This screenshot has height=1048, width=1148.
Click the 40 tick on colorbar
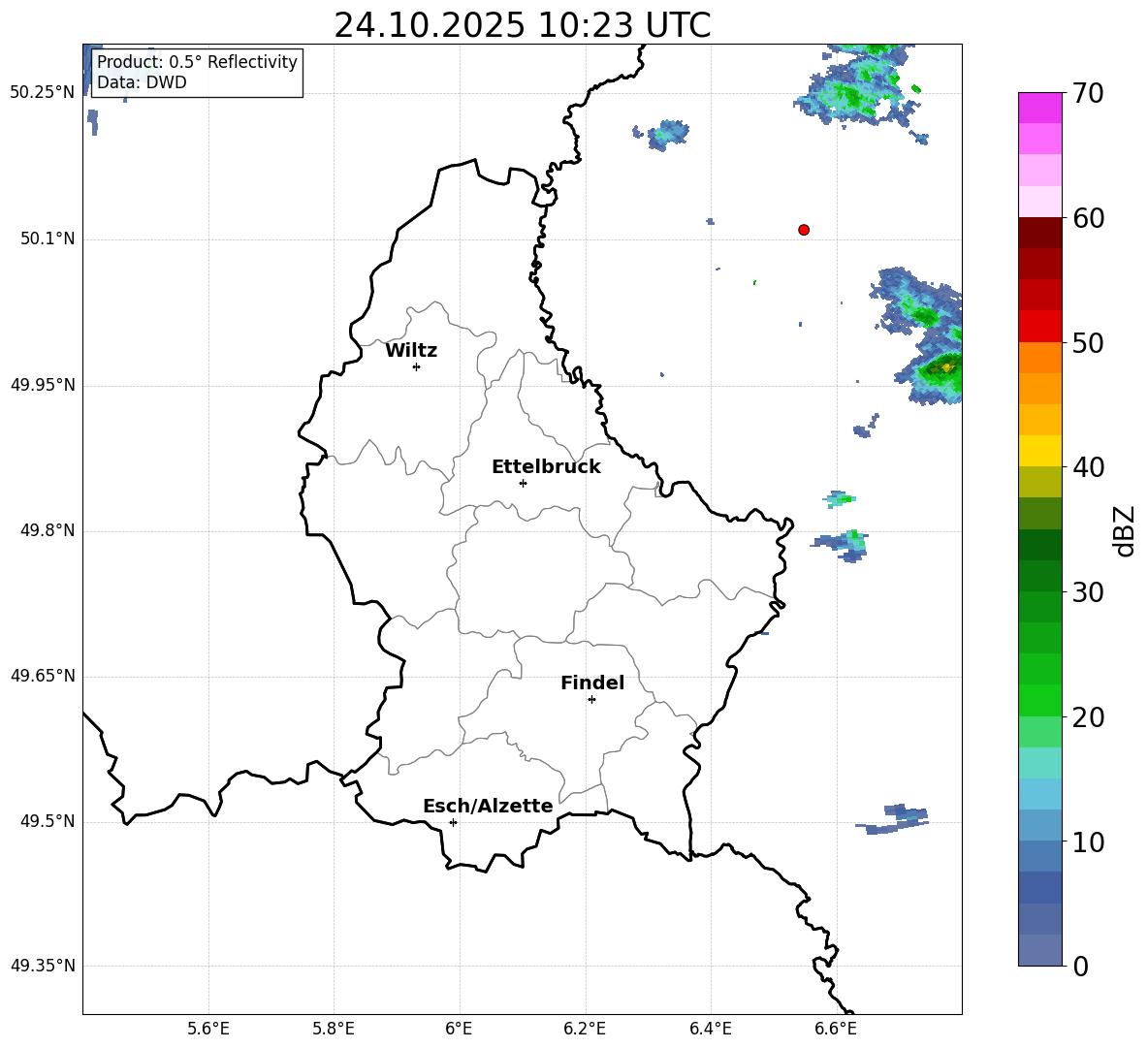[1088, 467]
